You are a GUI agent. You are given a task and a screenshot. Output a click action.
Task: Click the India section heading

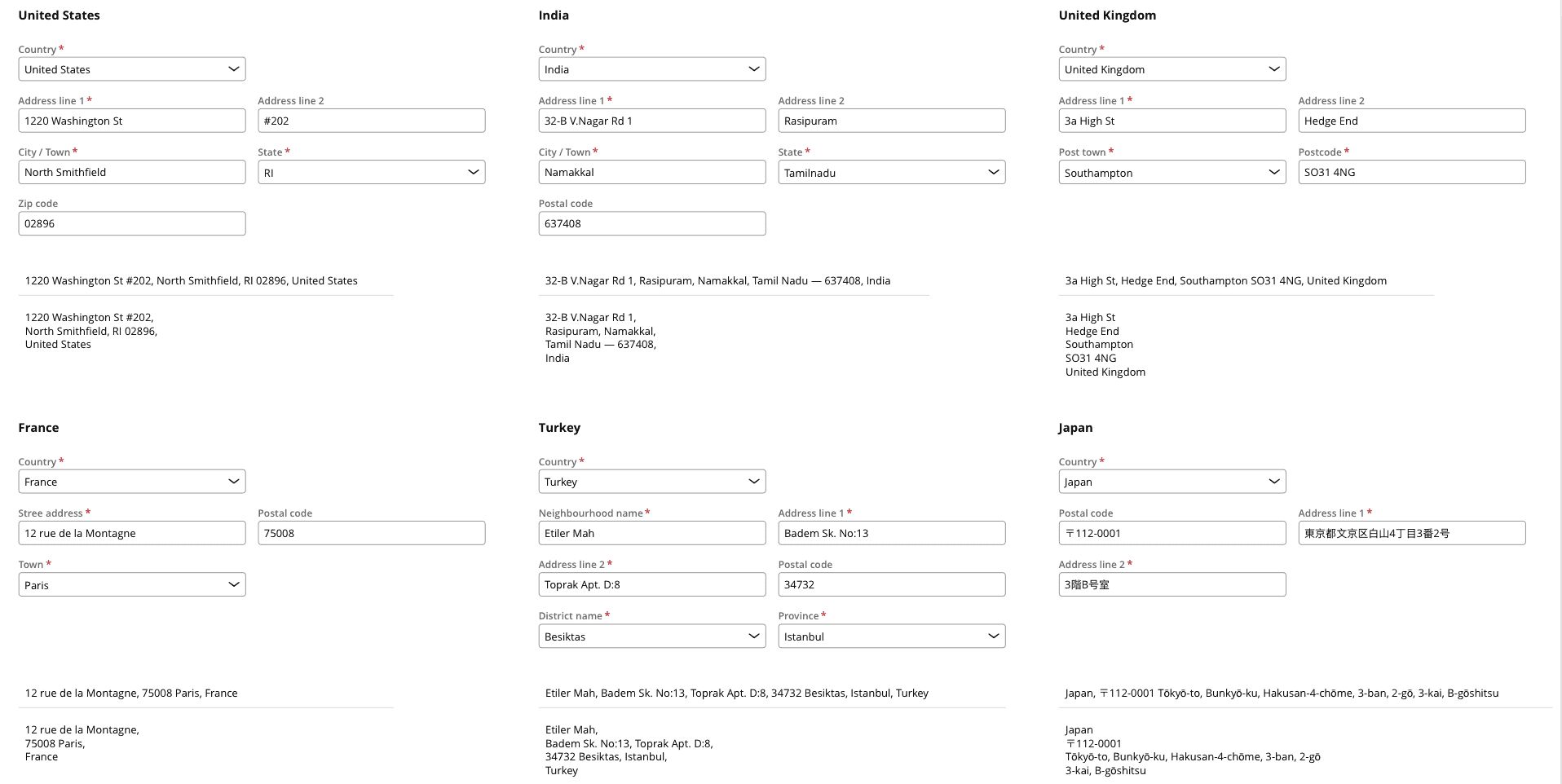tap(554, 15)
